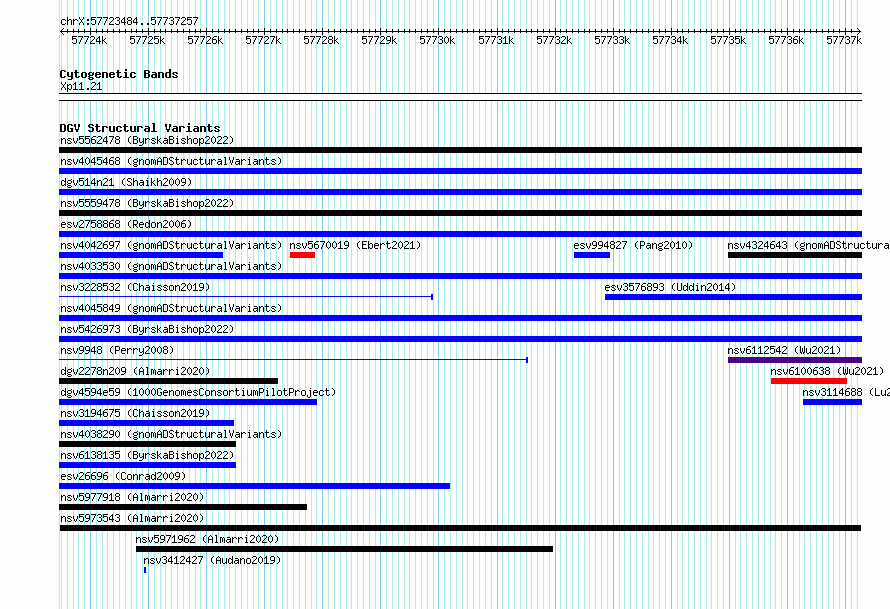Click the nsv4042697 variant label
This screenshot has height=609, width=890.
tap(171, 245)
